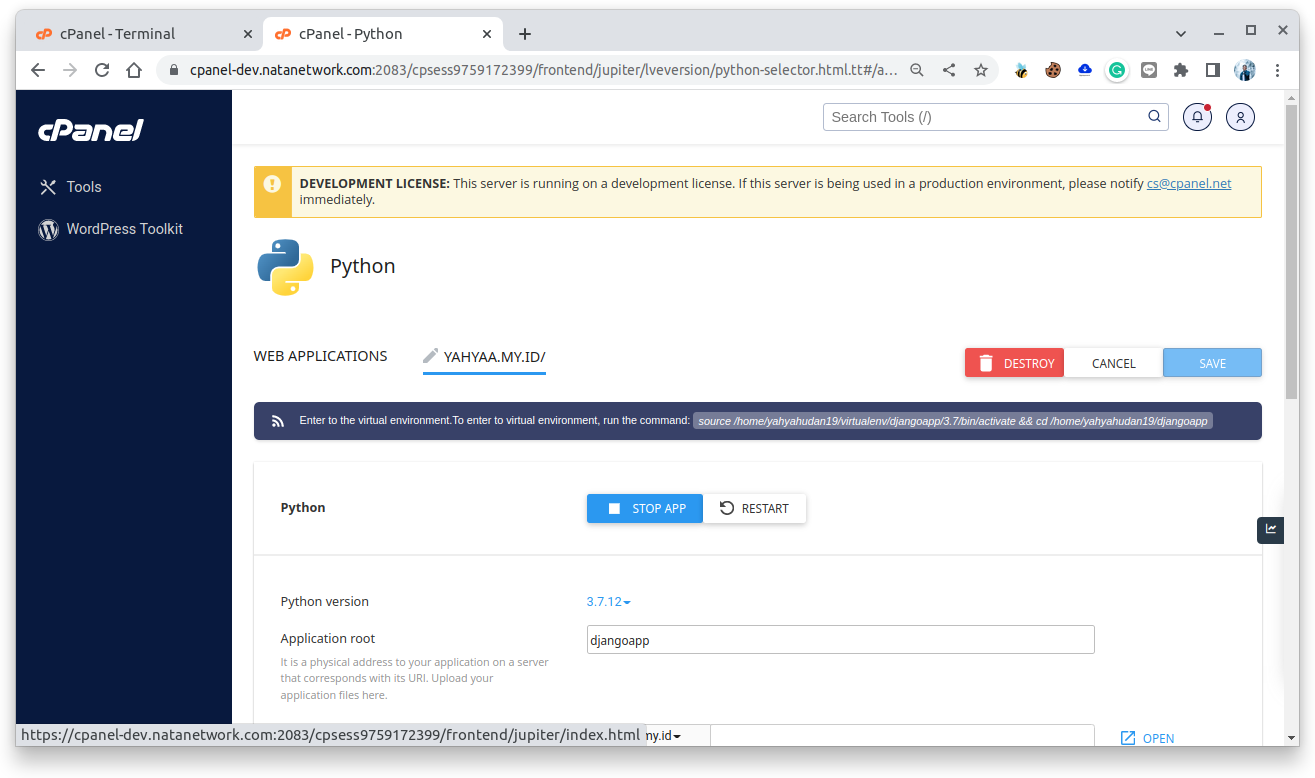Click the bee extension icon
Screen dimensions: 1315x778
pyautogui.click(x=1021, y=70)
